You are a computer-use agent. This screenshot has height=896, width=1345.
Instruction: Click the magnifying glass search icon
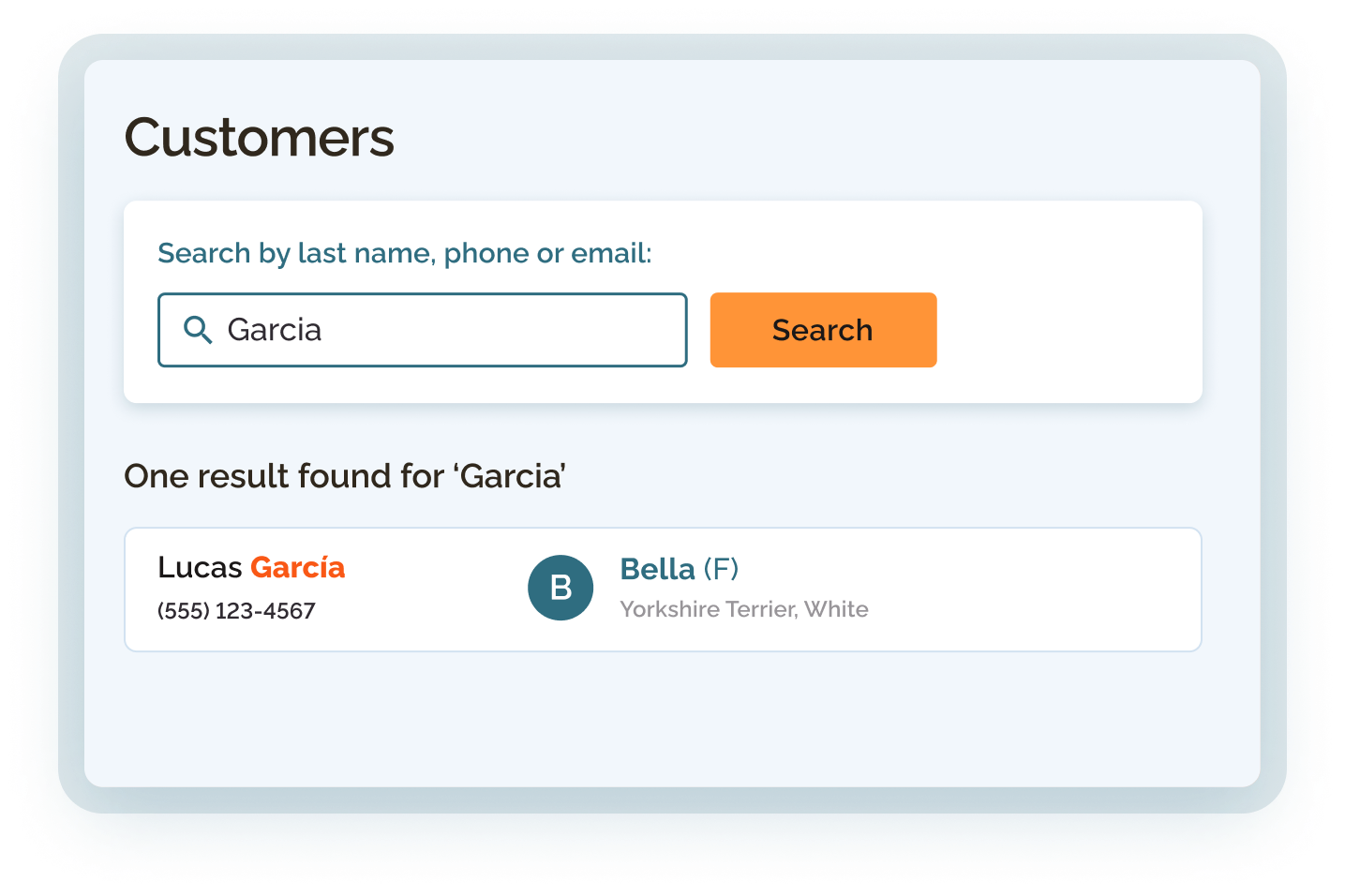198,330
